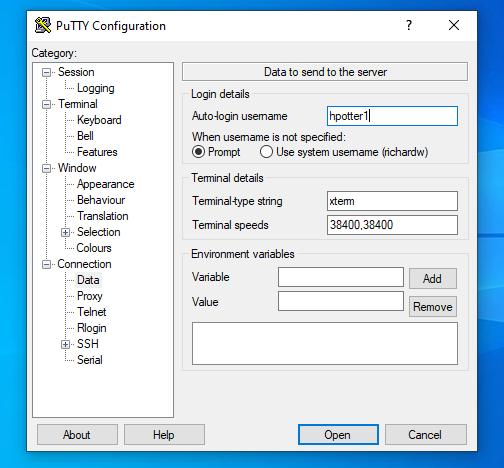
Task: Click the environment Variable field
Action: [x=341, y=277]
